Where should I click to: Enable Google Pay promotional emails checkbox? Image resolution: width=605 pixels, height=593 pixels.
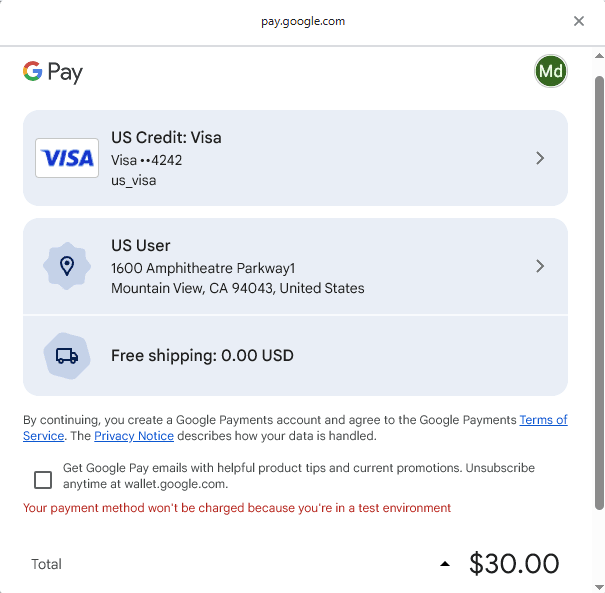point(43,480)
